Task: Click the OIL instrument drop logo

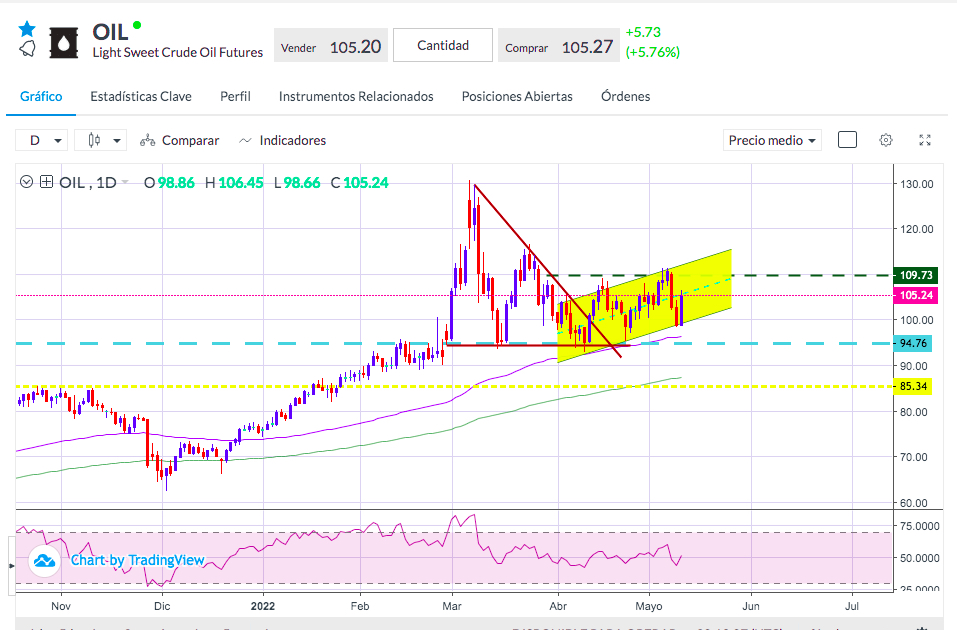Action: [x=64, y=43]
